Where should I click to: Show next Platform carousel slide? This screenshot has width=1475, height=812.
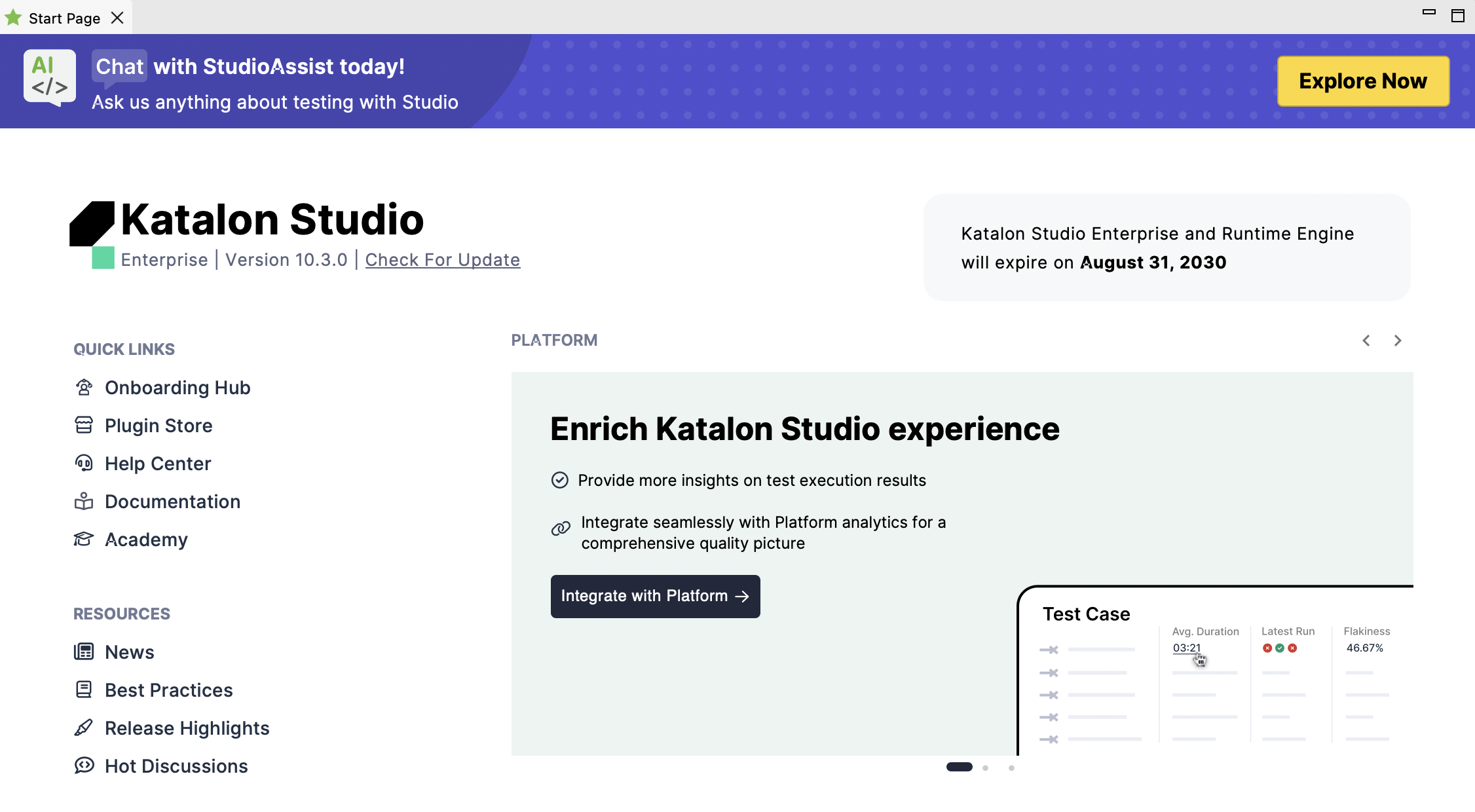click(1398, 341)
